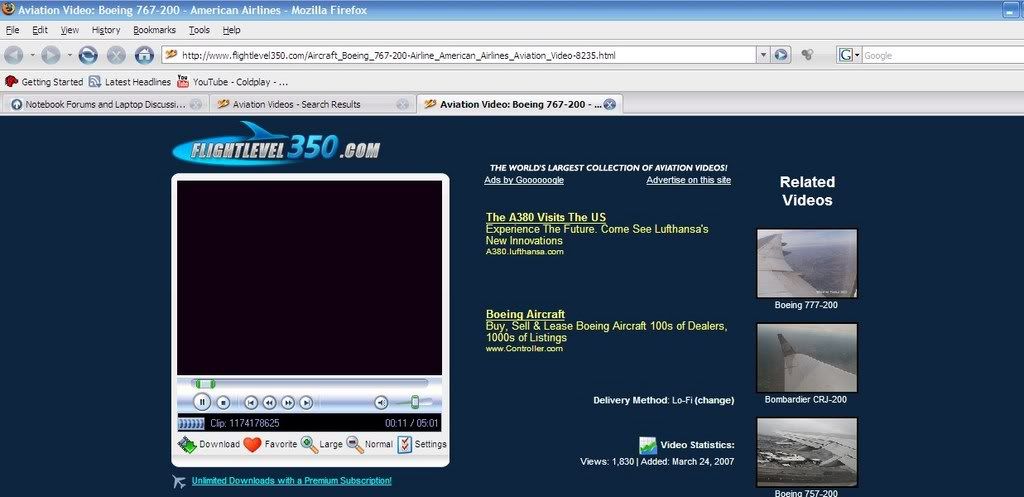Viewport: 1024px width, 497px height.
Task: Open the File menu
Action: pos(12,30)
